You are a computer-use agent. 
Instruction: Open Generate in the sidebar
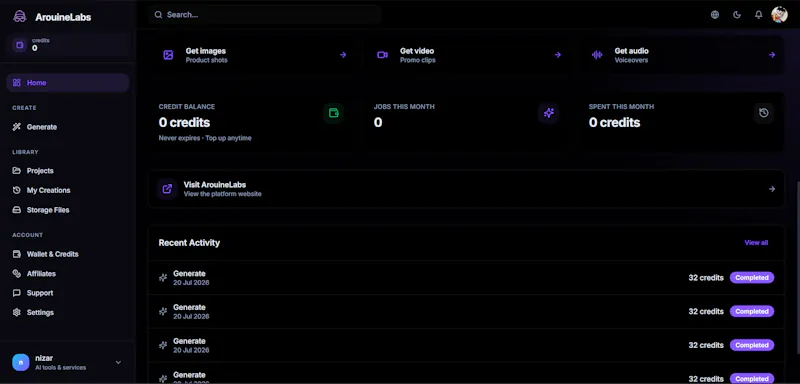67,127
